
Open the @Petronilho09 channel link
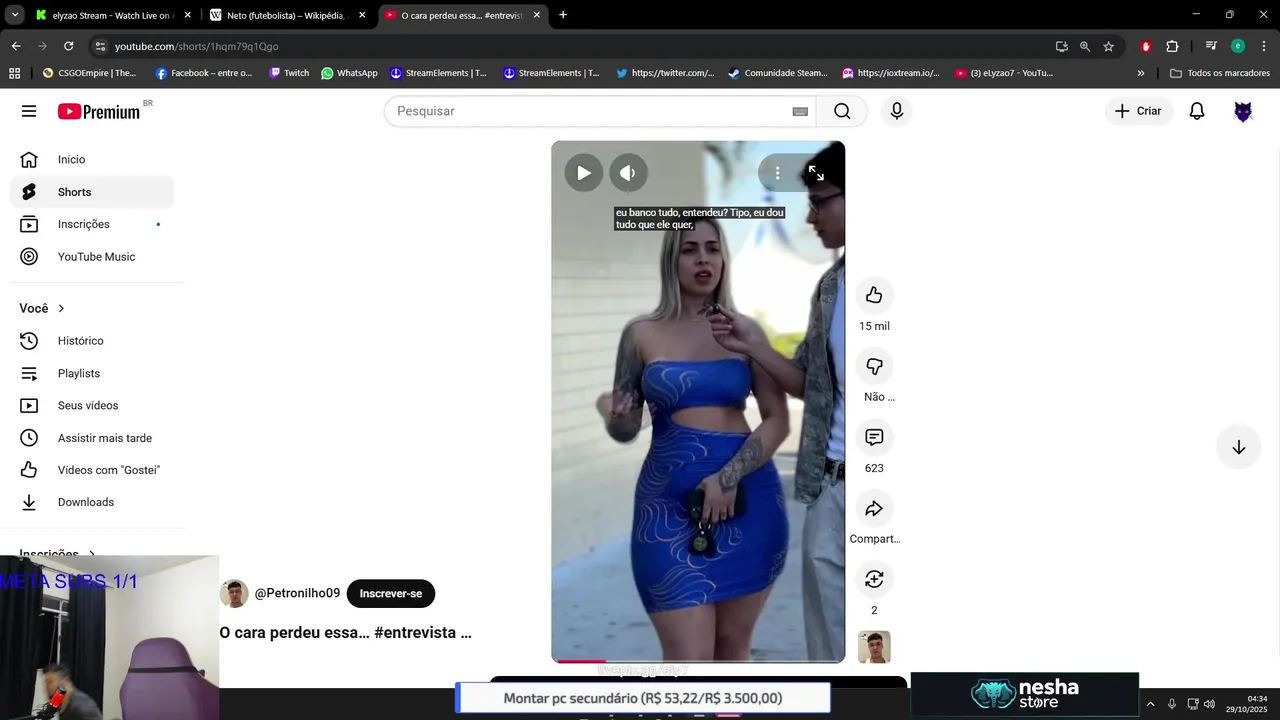[297, 593]
